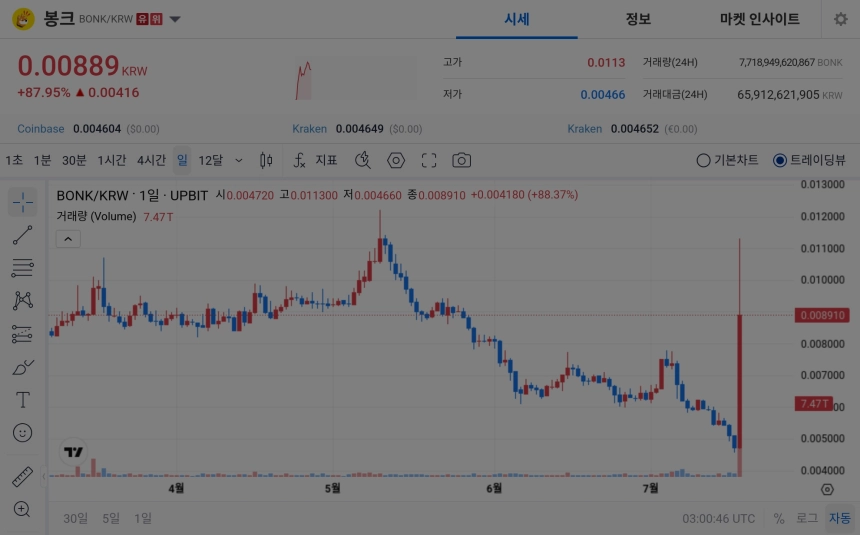This screenshot has width=860, height=535.
Task: Click the TradingView logo on chart
Action: (x=73, y=452)
